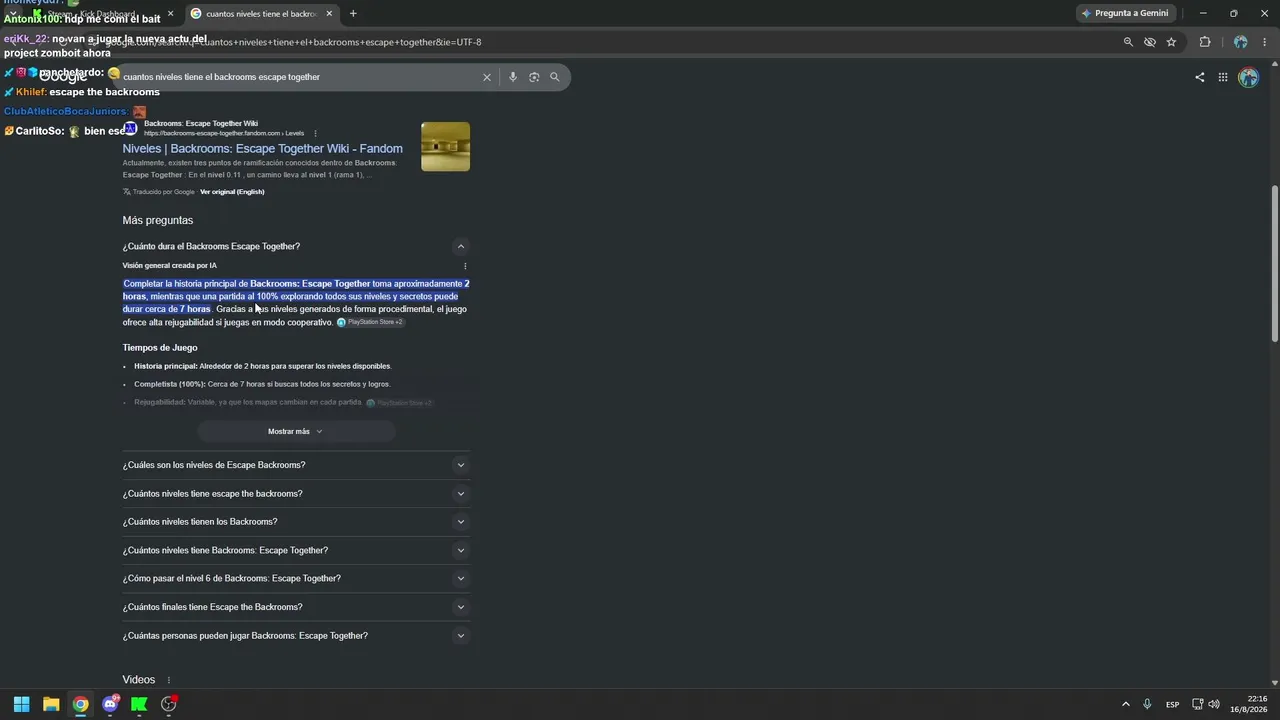Open the Chrome extensions puzzle icon

[1205, 42]
